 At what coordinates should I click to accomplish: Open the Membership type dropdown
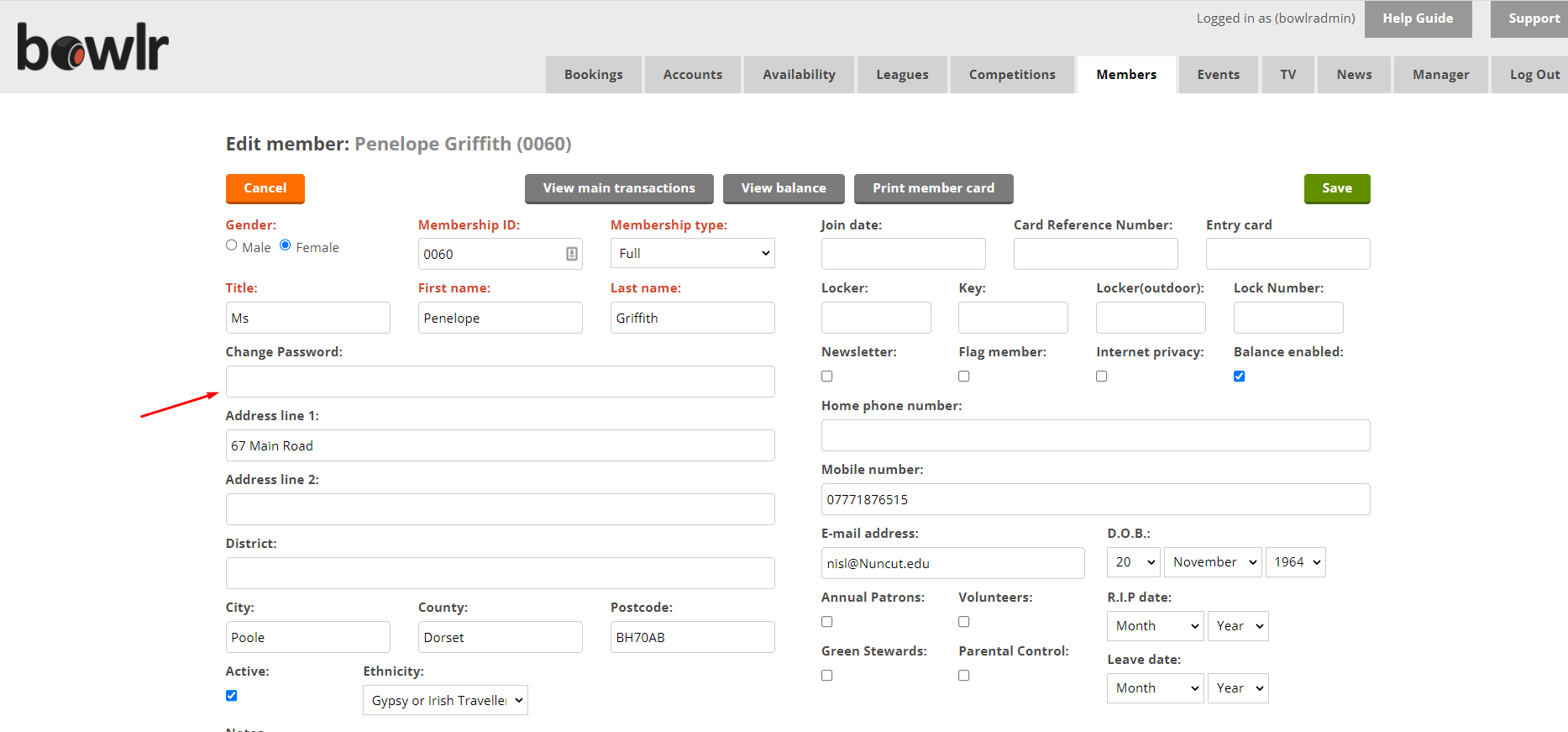pyautogui.click(x=692, y=254)
